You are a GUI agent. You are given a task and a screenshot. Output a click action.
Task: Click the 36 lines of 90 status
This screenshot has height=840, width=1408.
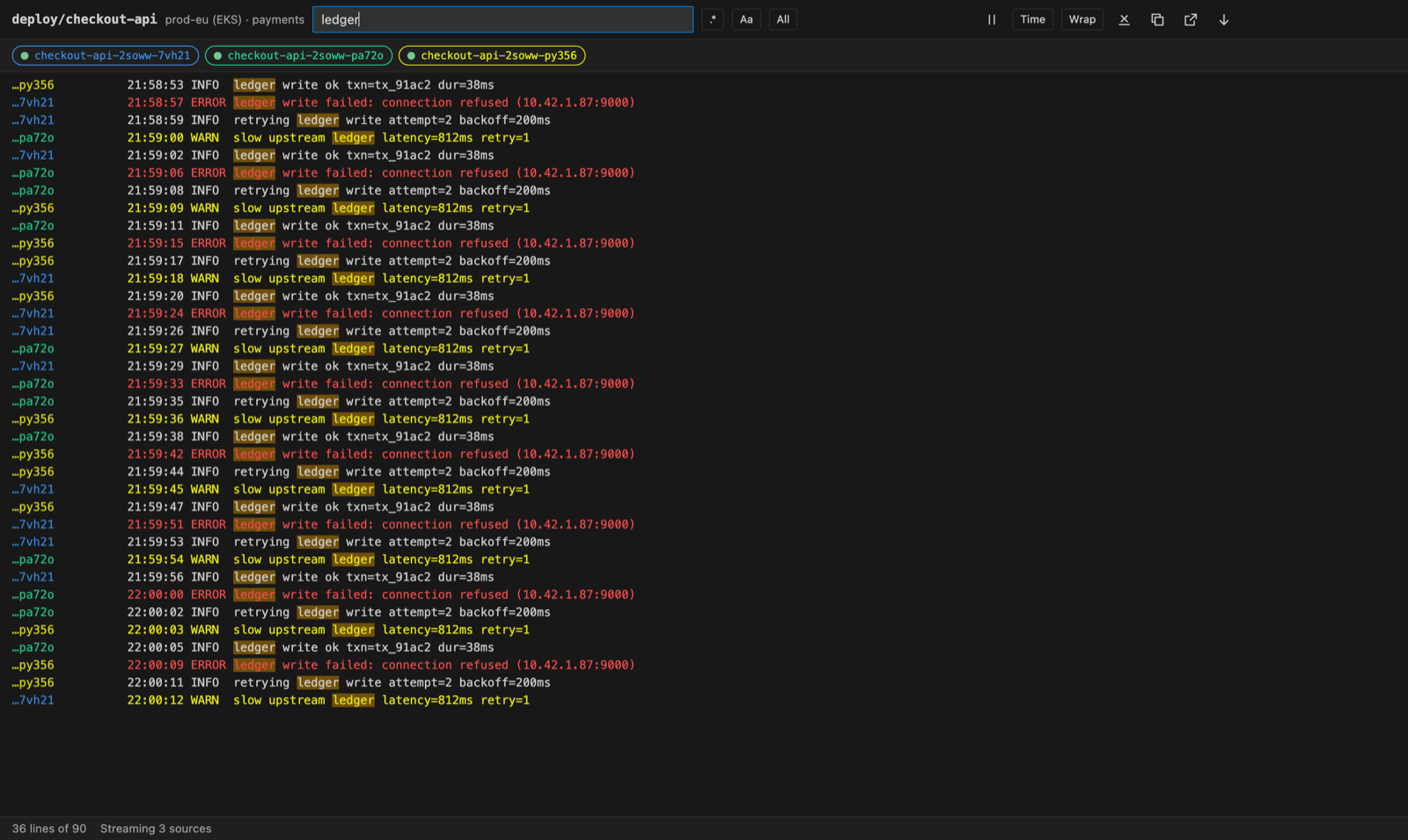[x=49, y=829]
